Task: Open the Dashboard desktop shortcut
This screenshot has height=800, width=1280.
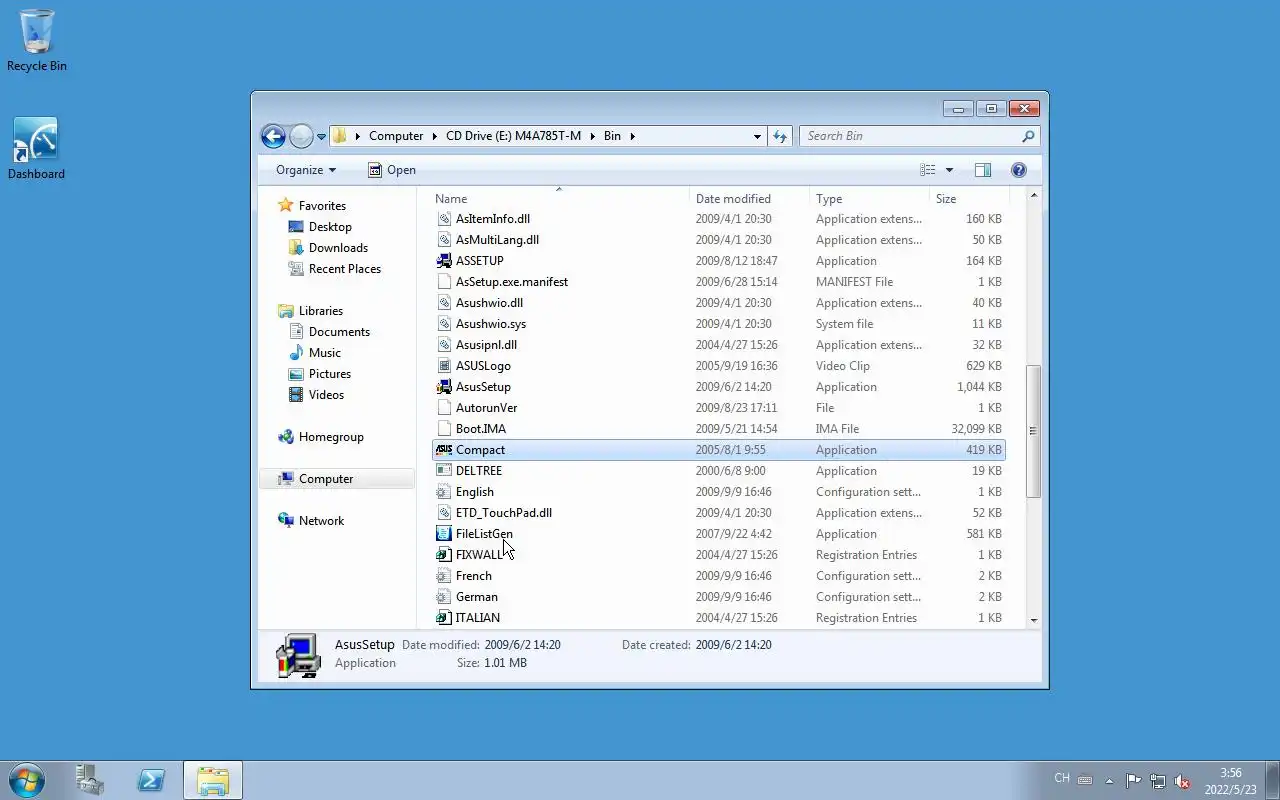Action: pos(36,149)
